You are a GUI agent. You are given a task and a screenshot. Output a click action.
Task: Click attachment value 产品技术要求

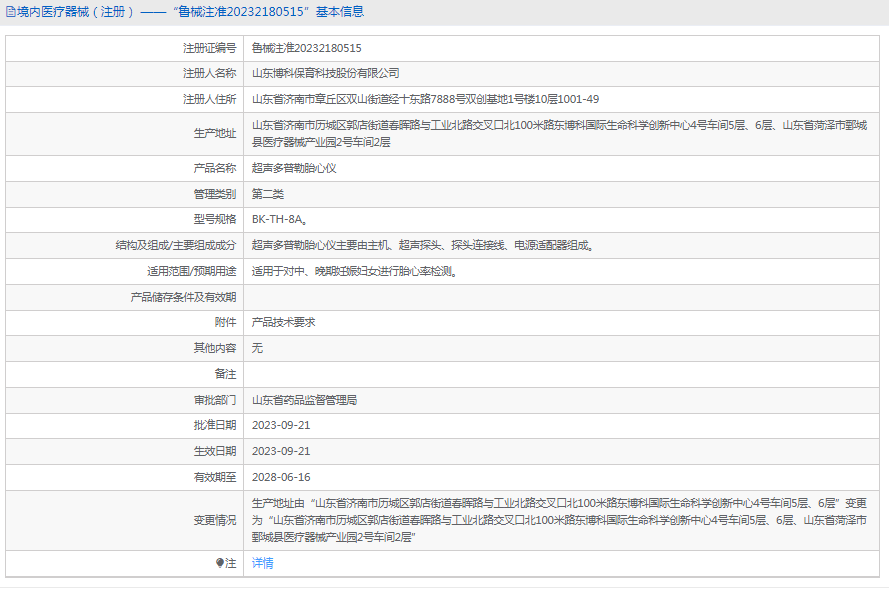tap(283, 323)
